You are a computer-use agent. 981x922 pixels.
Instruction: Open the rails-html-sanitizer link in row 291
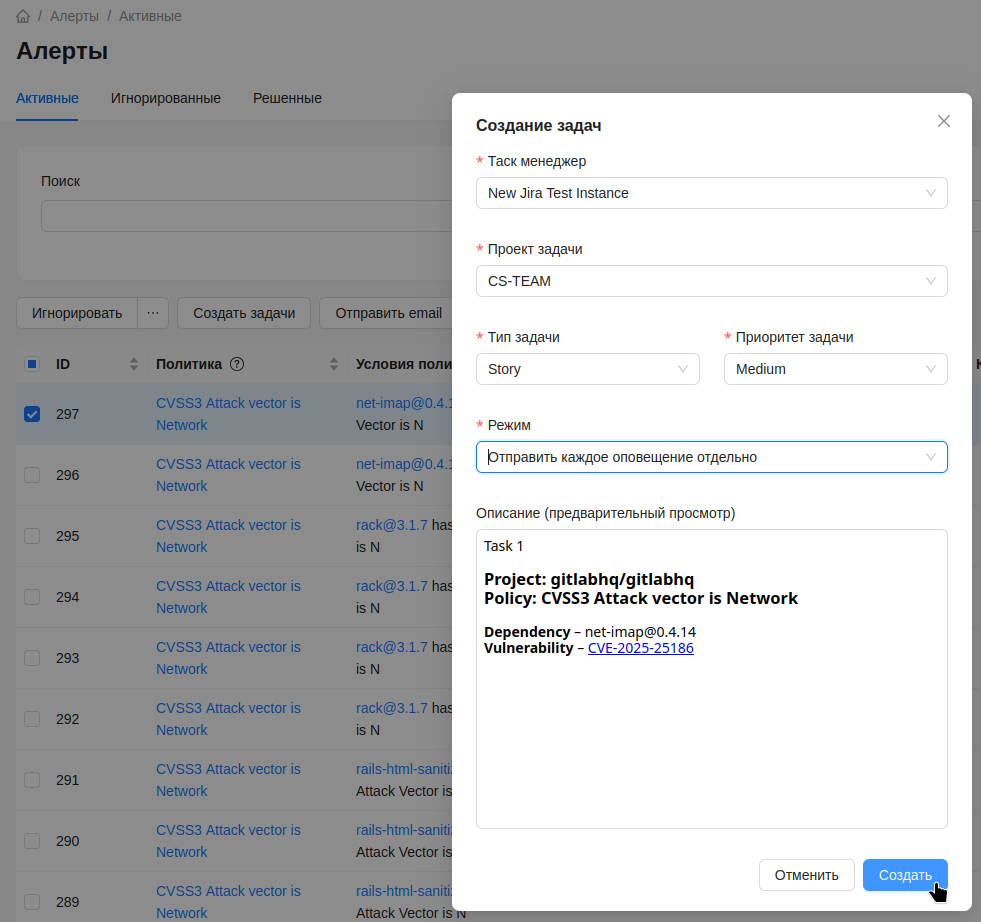point(404,769)
